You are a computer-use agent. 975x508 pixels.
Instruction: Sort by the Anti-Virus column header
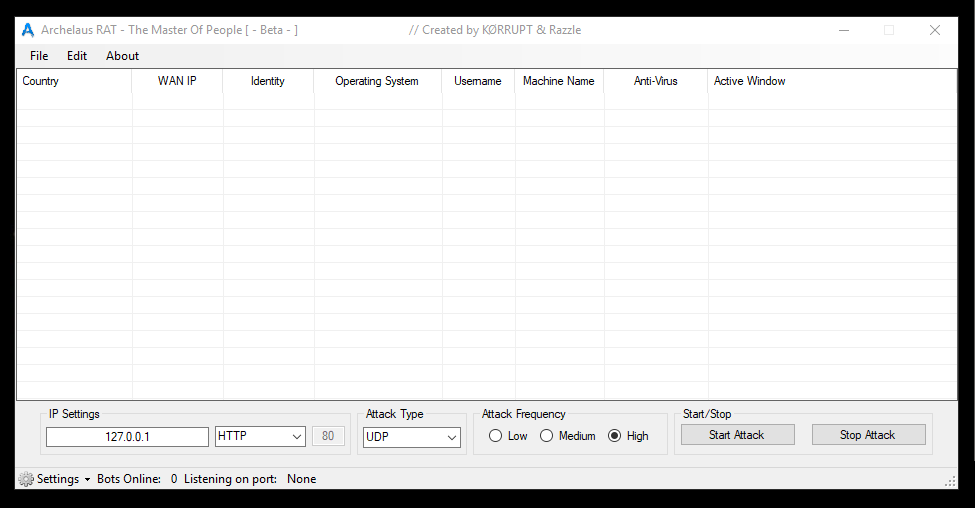point(655,81)
